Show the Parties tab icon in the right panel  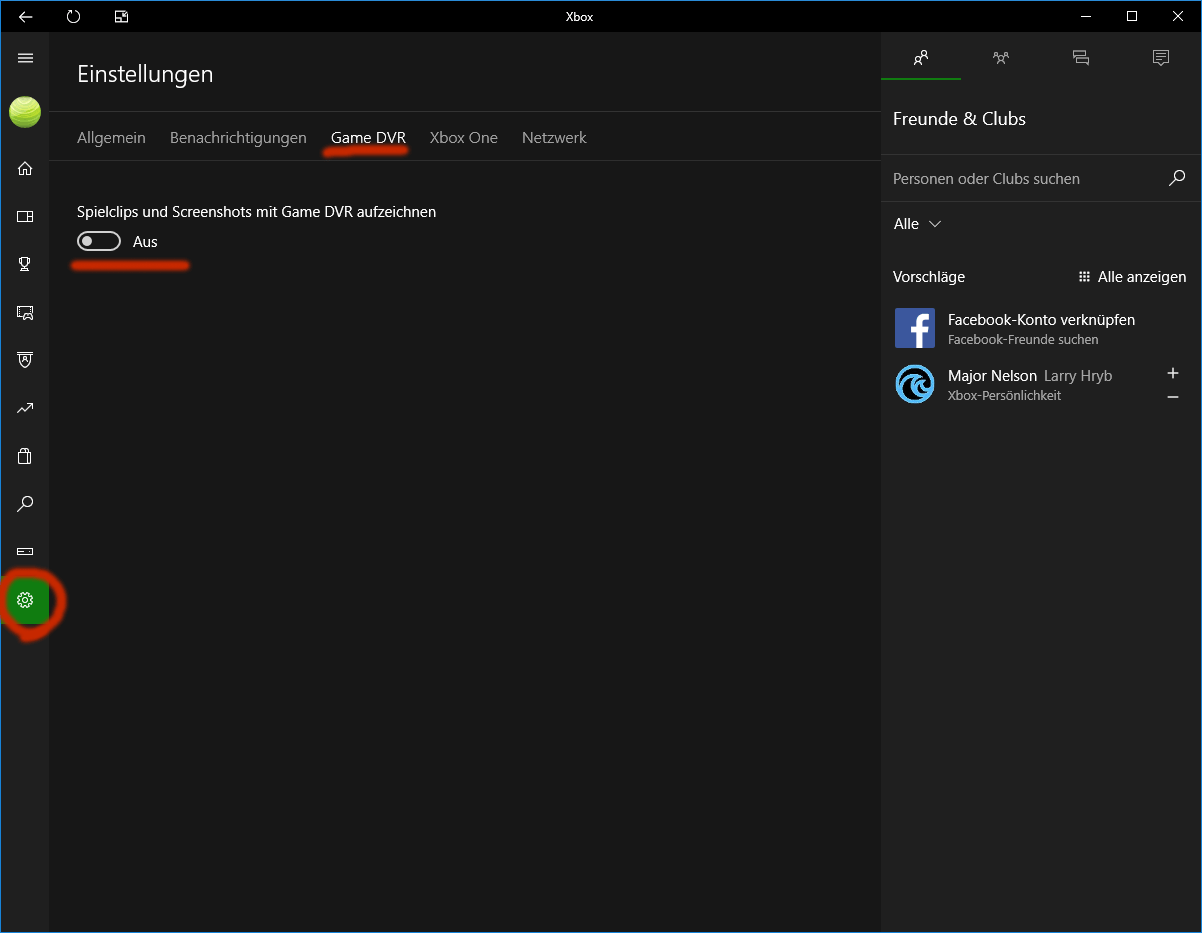click(x=1001, y=57)
